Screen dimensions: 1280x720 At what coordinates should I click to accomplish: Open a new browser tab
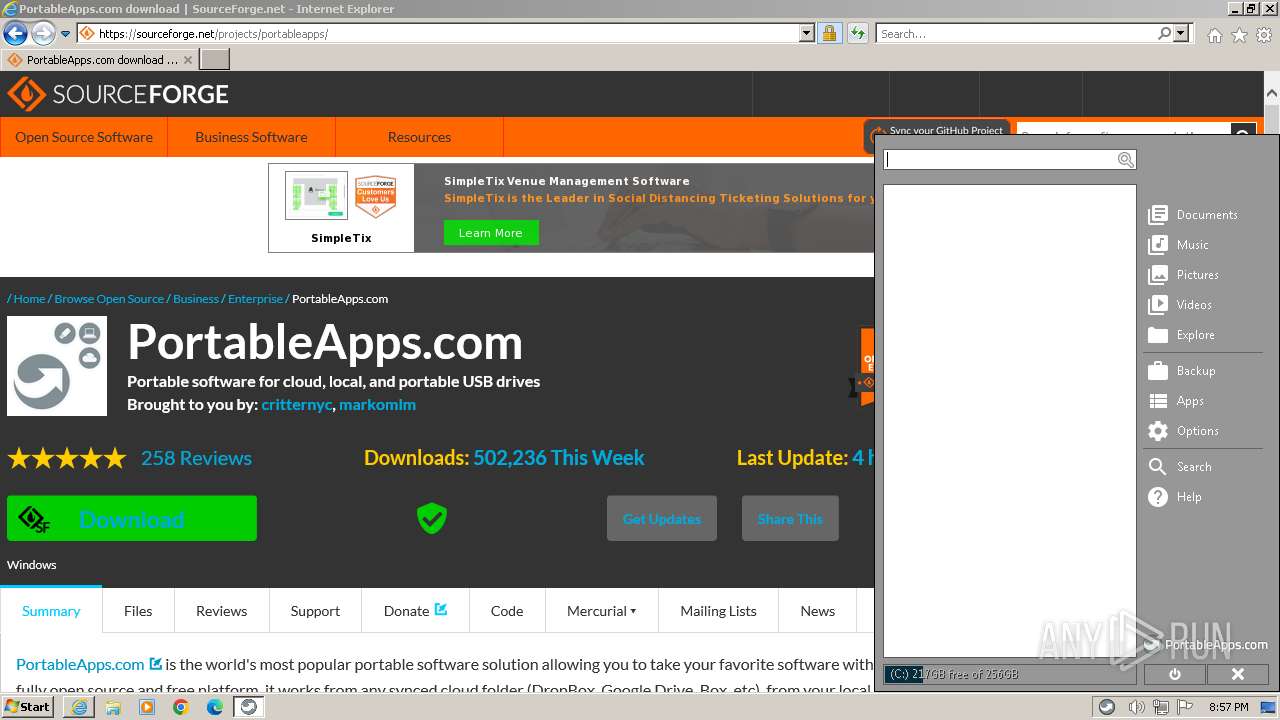click(x=215, y=60)
